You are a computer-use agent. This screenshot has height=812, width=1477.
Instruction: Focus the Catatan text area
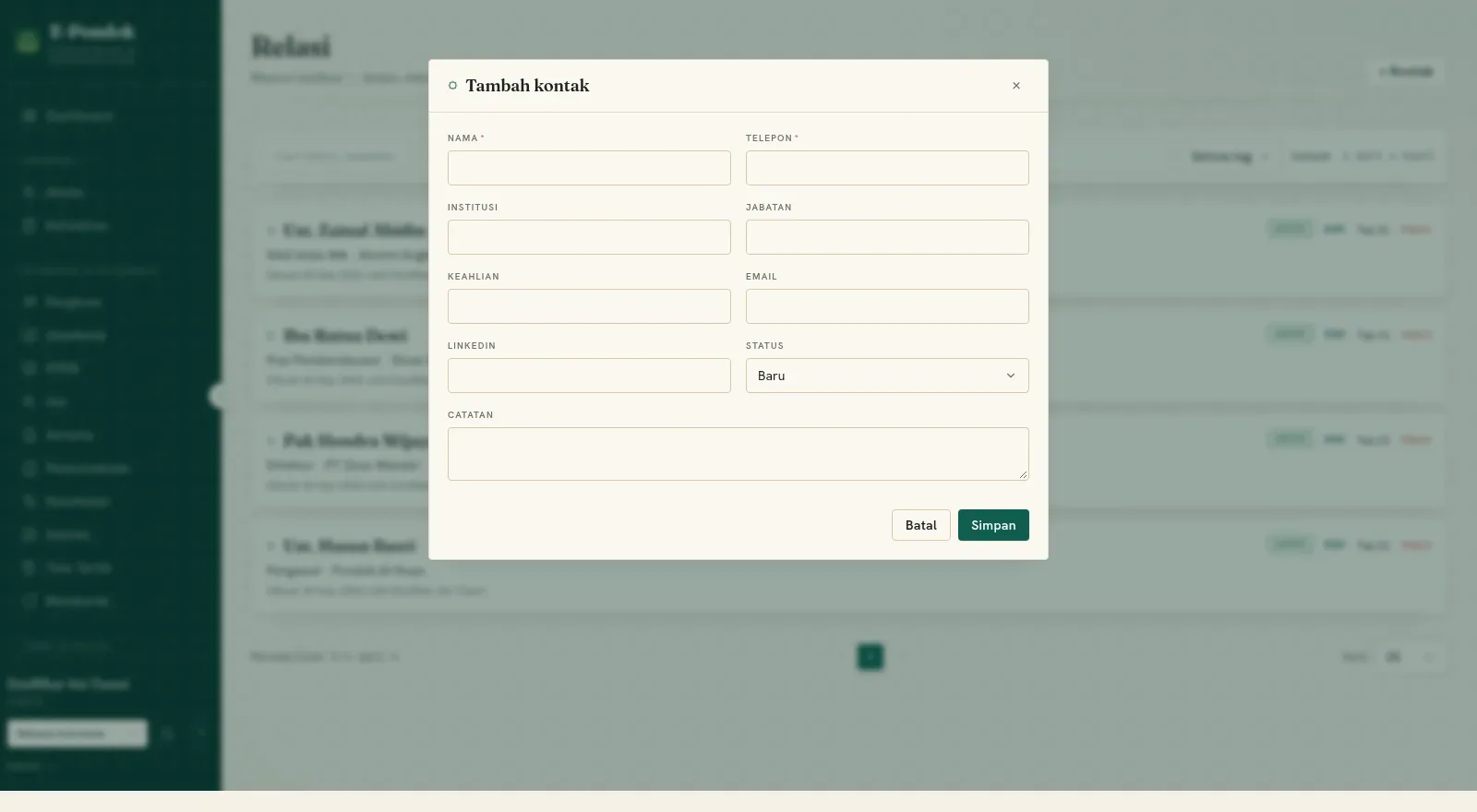(x=738, y=454)
